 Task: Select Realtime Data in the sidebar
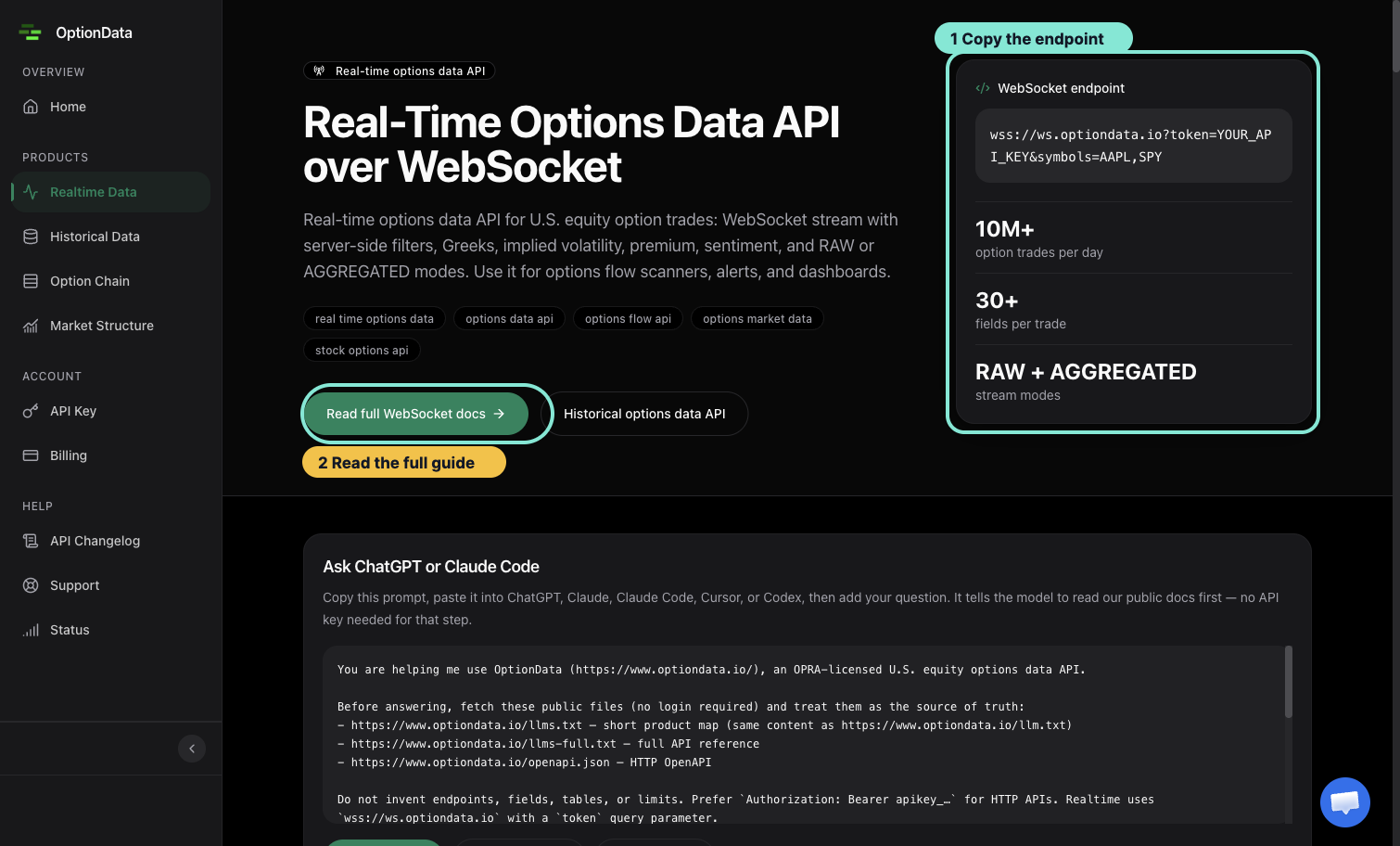pyautogui.click(x=111, y=192)
